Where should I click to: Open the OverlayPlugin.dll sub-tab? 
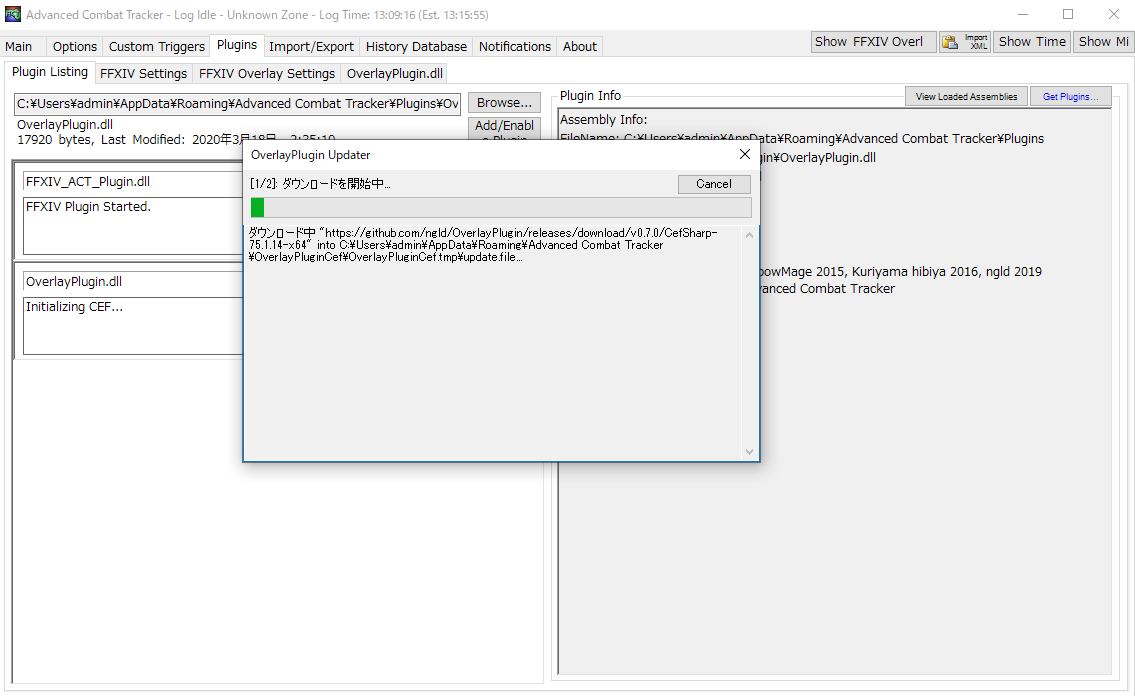tap(394, 74)
